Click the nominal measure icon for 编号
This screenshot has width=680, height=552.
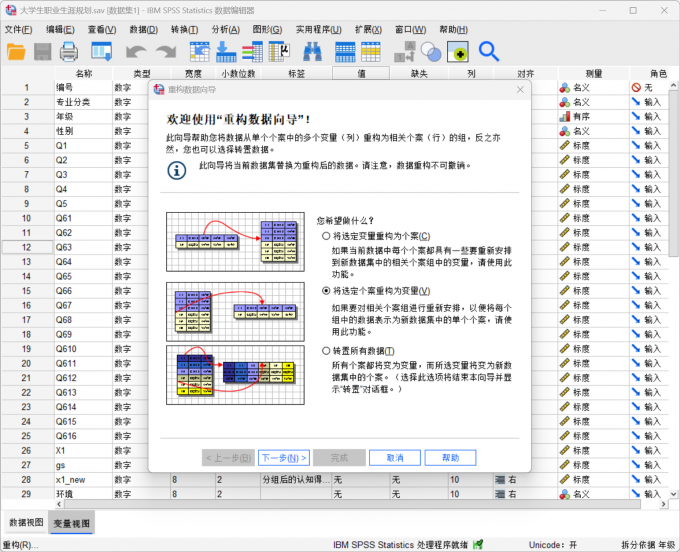565,88
